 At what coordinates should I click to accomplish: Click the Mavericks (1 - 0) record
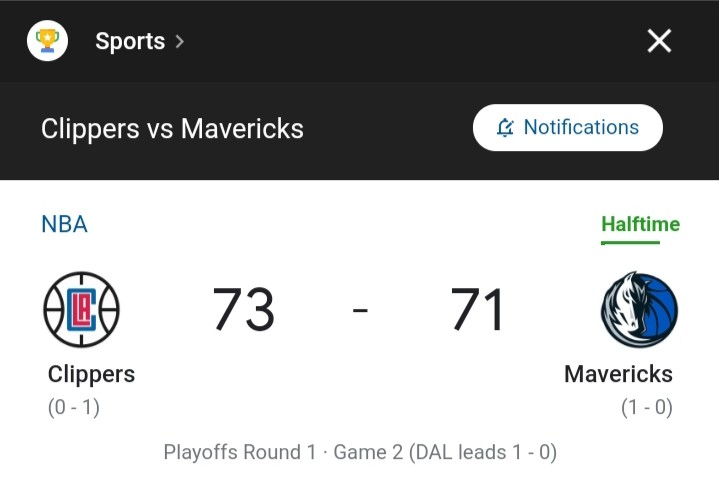pos(647,407)
